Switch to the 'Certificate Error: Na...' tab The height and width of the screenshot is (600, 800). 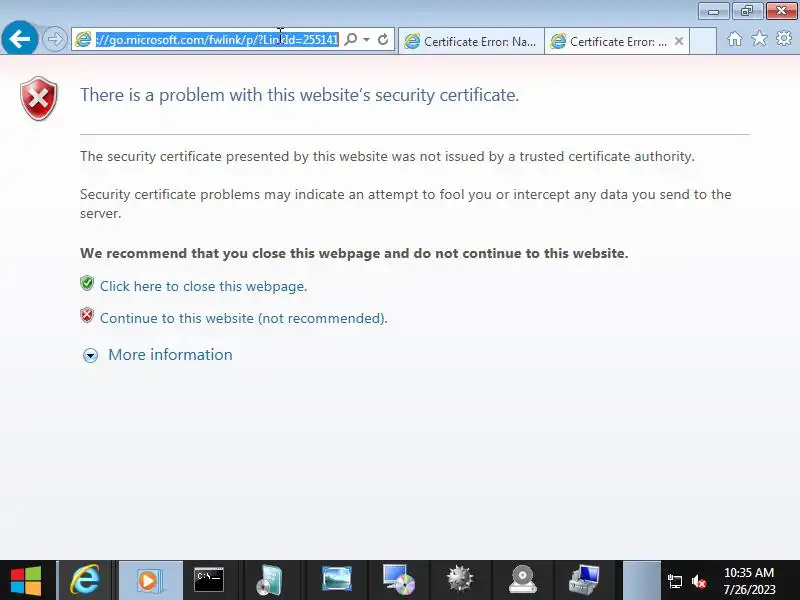click(x=471, y=41)
